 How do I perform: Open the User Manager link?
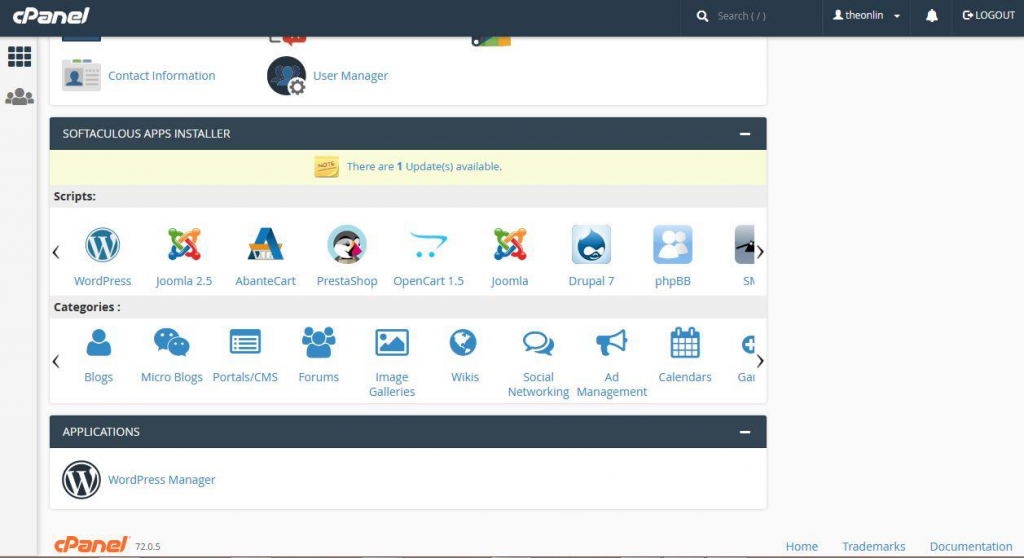(x=351, y=76)
